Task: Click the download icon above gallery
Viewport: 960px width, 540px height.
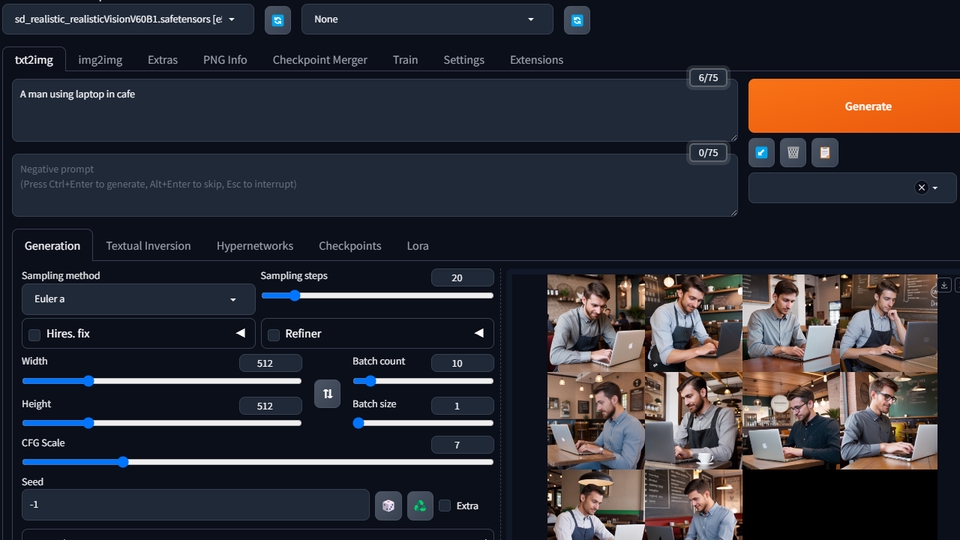Action: pyautogui.click(x=944, y=285)
